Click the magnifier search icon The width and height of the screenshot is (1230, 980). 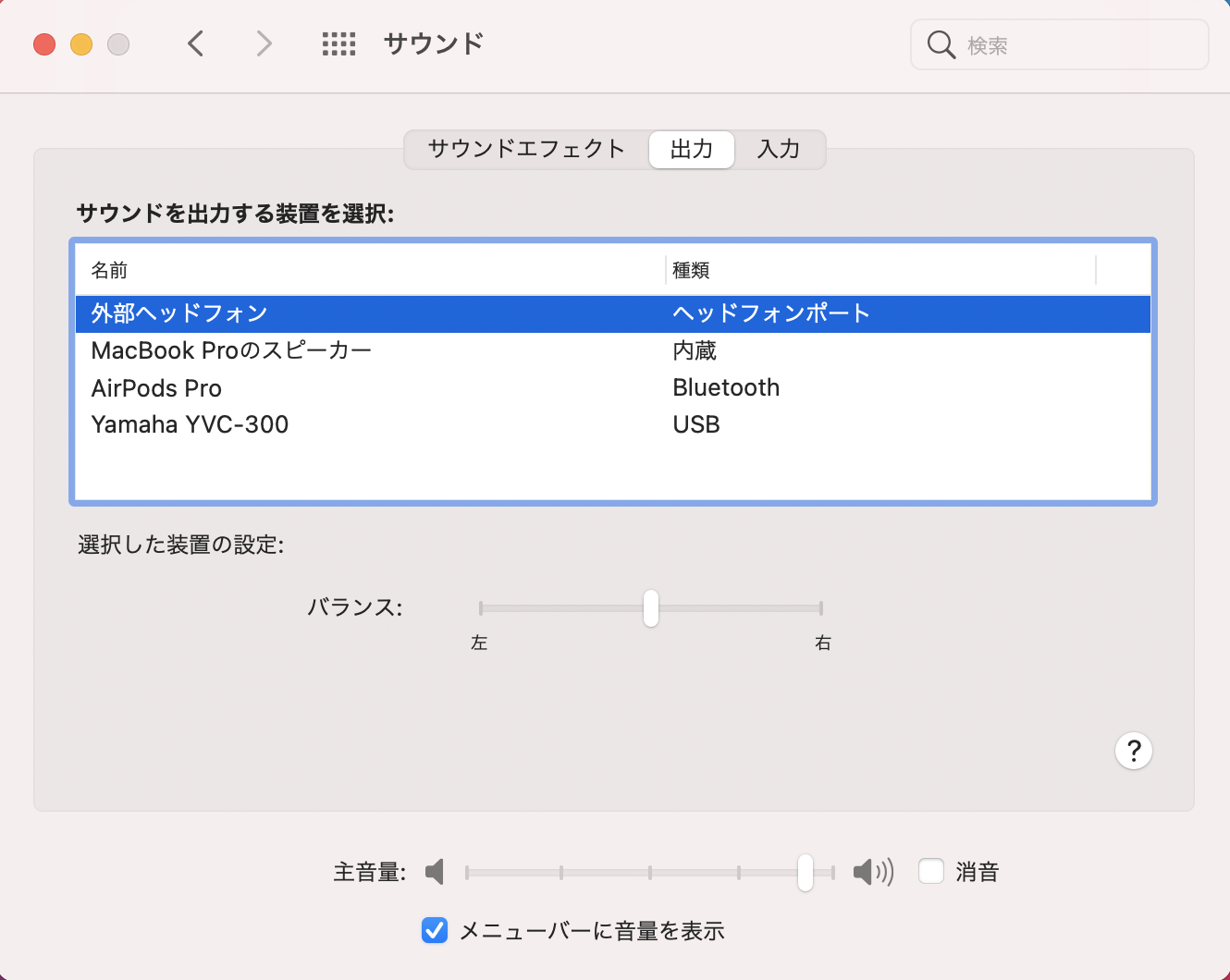tap(941, 44)
